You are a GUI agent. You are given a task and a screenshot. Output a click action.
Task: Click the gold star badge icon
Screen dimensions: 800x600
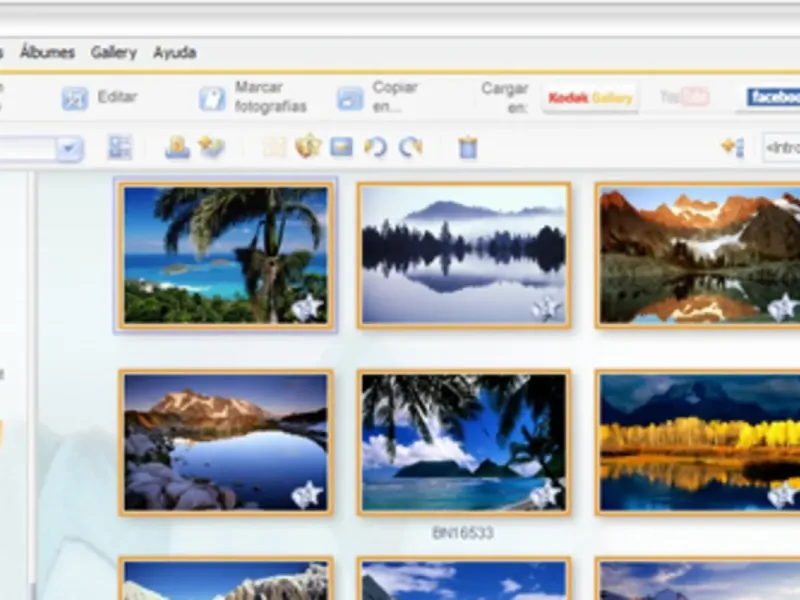pos(308,147)
